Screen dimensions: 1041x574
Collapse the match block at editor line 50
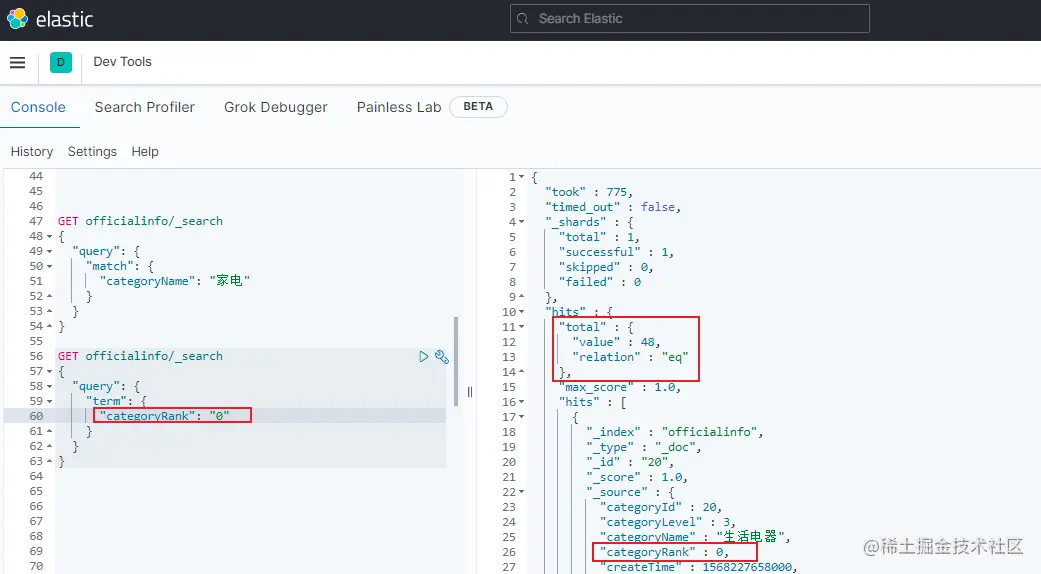click(x=49, y=266)
